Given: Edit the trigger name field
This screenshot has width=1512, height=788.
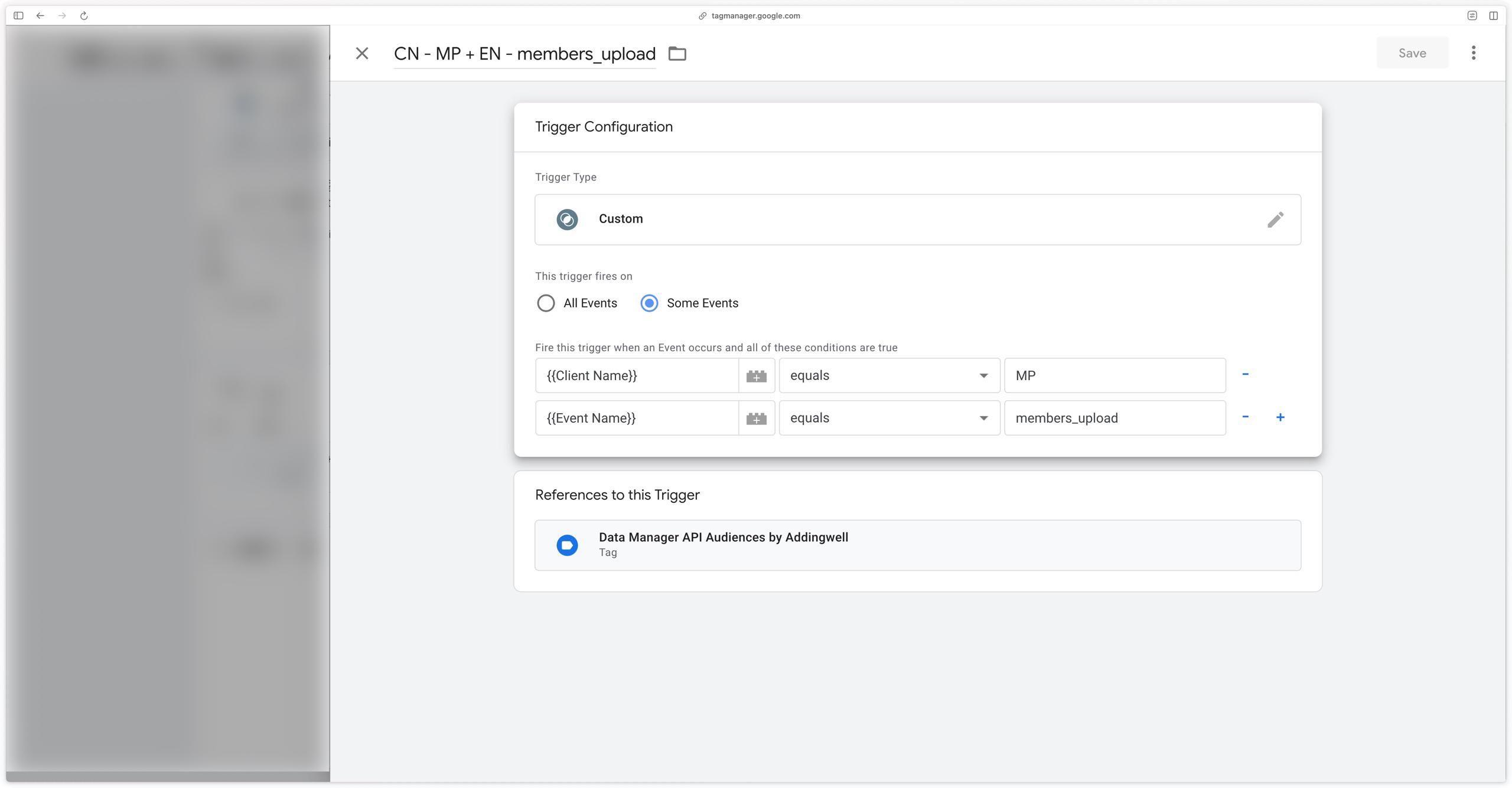Looking at the screenshot, I should click(x=524, y=54).
